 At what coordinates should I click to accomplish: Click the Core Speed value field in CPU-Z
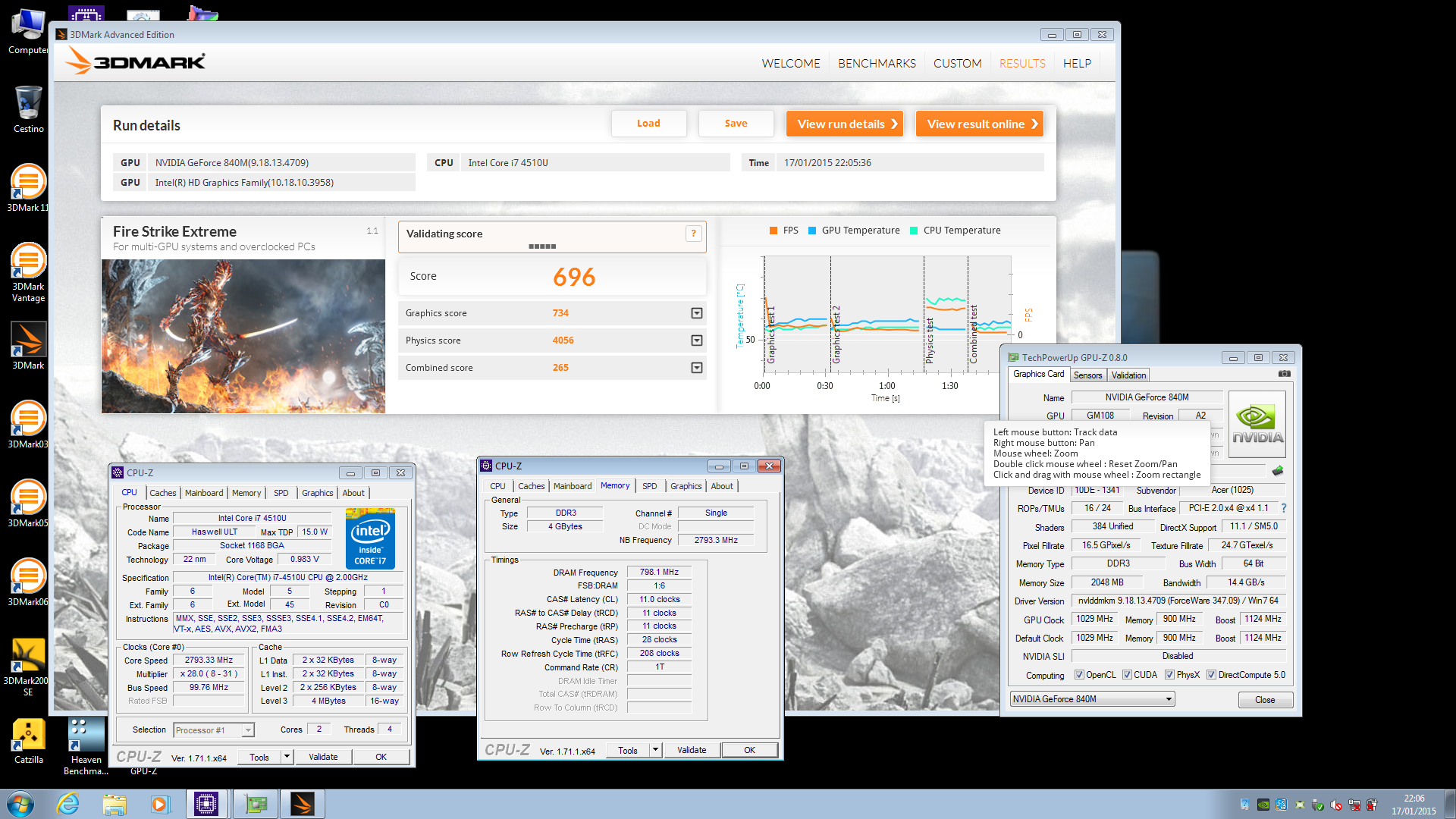[209, 661]
